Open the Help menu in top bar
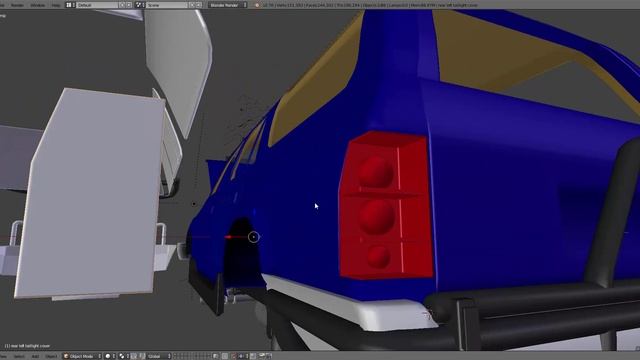The height and width of the screenshot is (360, 640). (56, 5)
